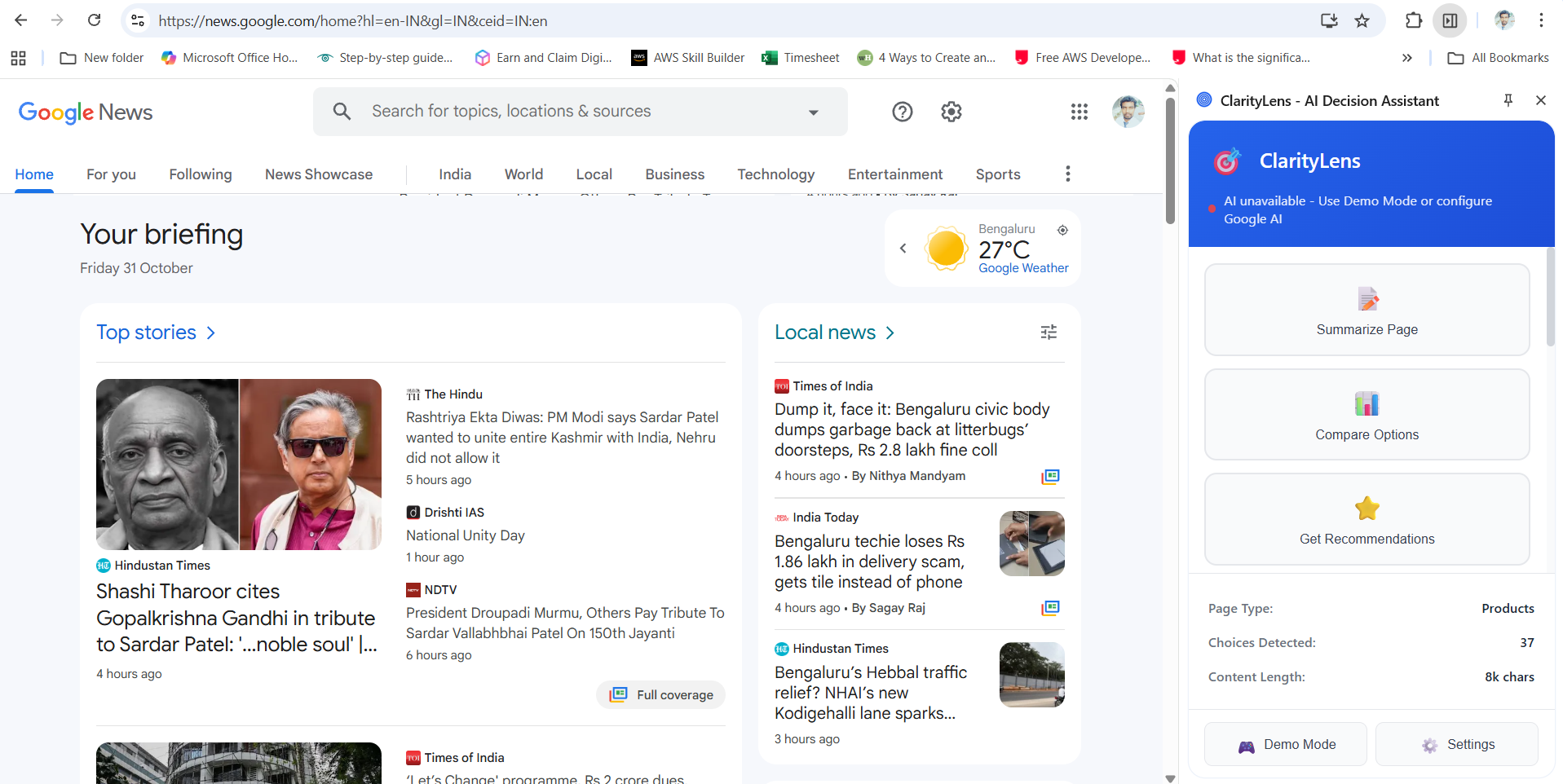Screen dimensions: 1563x784
Task: Click the Compare Options button
Action: pos(1367,415)
